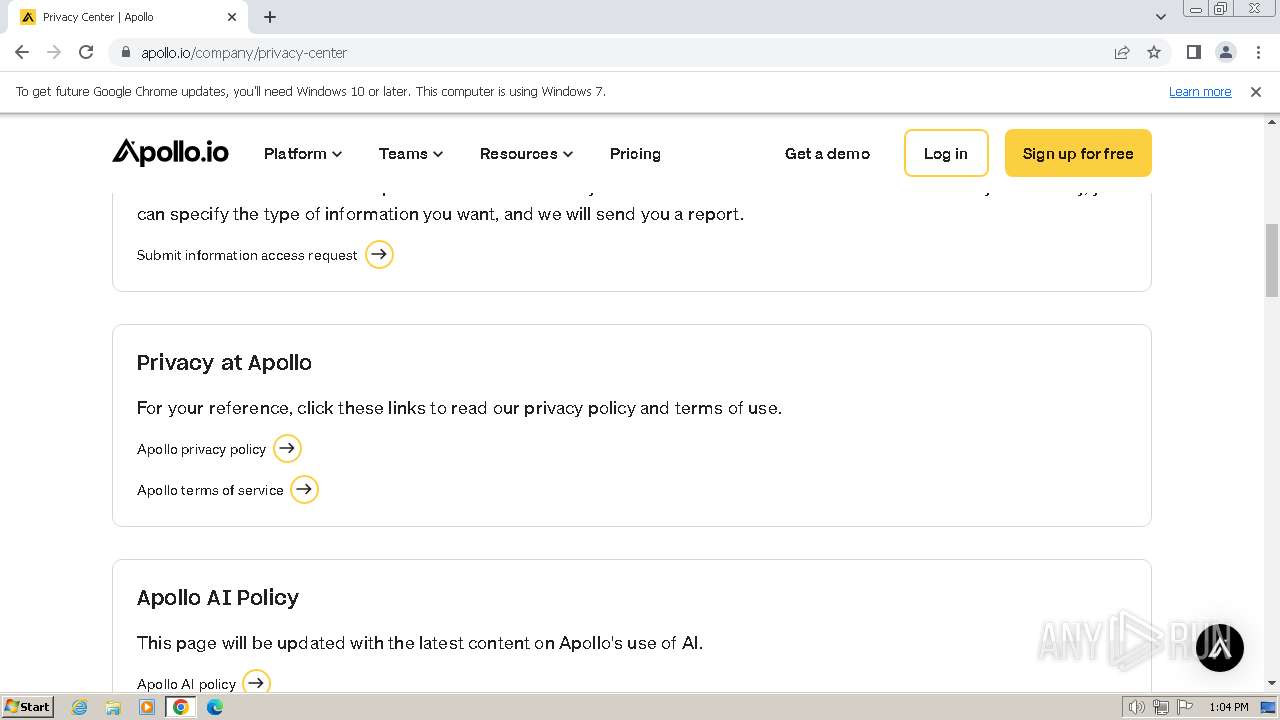Open Windows Media Player from taskbar

click(147, 707)
